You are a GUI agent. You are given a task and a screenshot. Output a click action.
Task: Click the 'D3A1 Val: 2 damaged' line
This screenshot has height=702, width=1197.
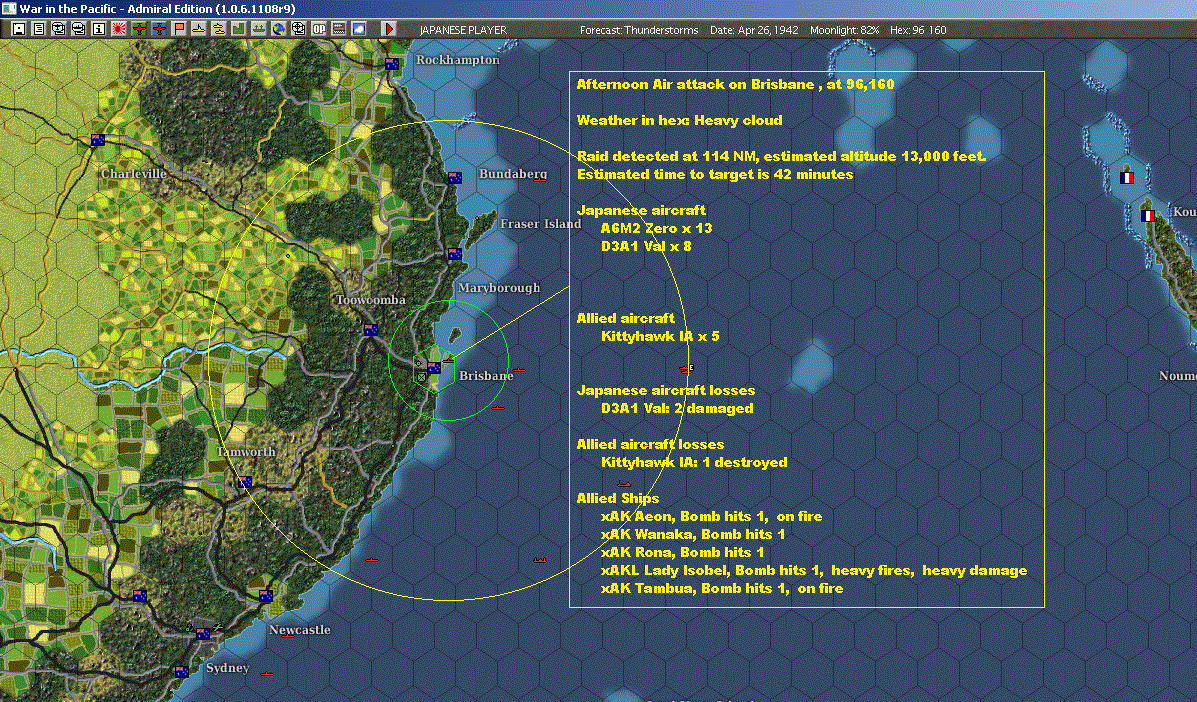pyautogui.click(x=677, y=408)
